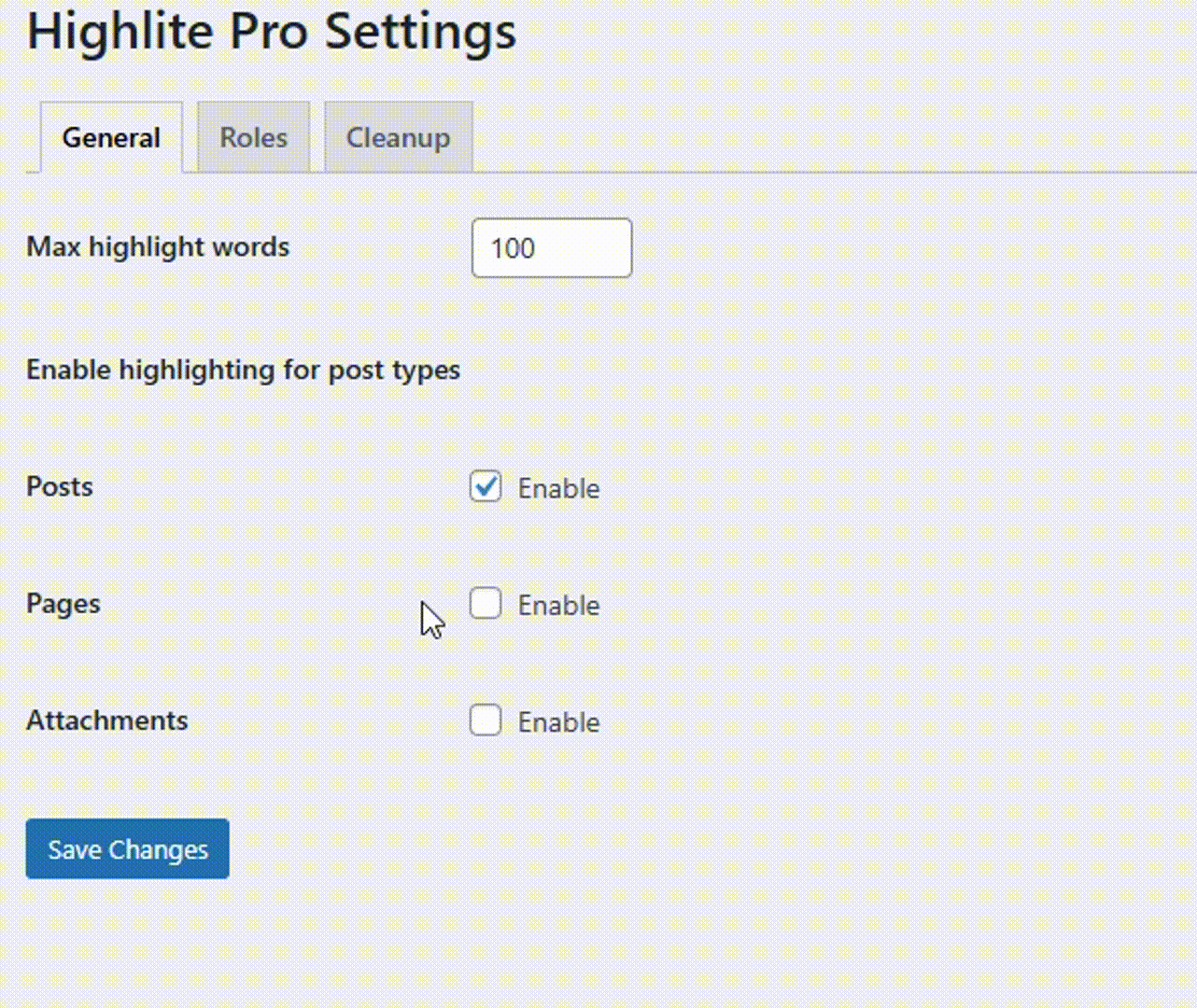
Task: Click the 'Posts' row label
Action: coord(60,486)
